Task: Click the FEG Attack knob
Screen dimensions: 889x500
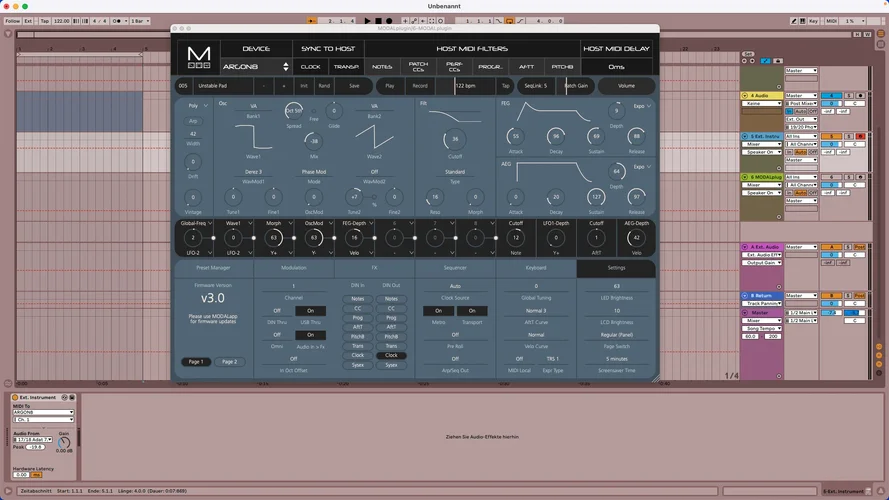Action: click(x=515, y=136)
